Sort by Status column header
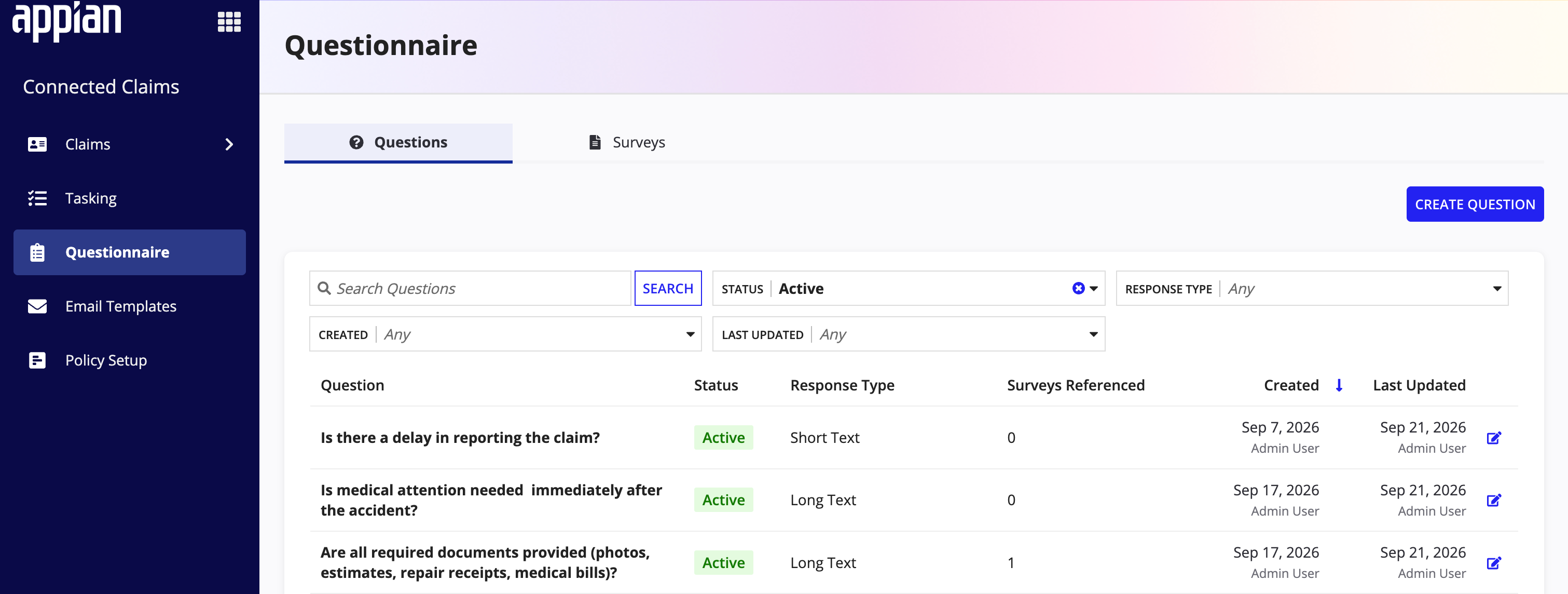 coord(716,385)
